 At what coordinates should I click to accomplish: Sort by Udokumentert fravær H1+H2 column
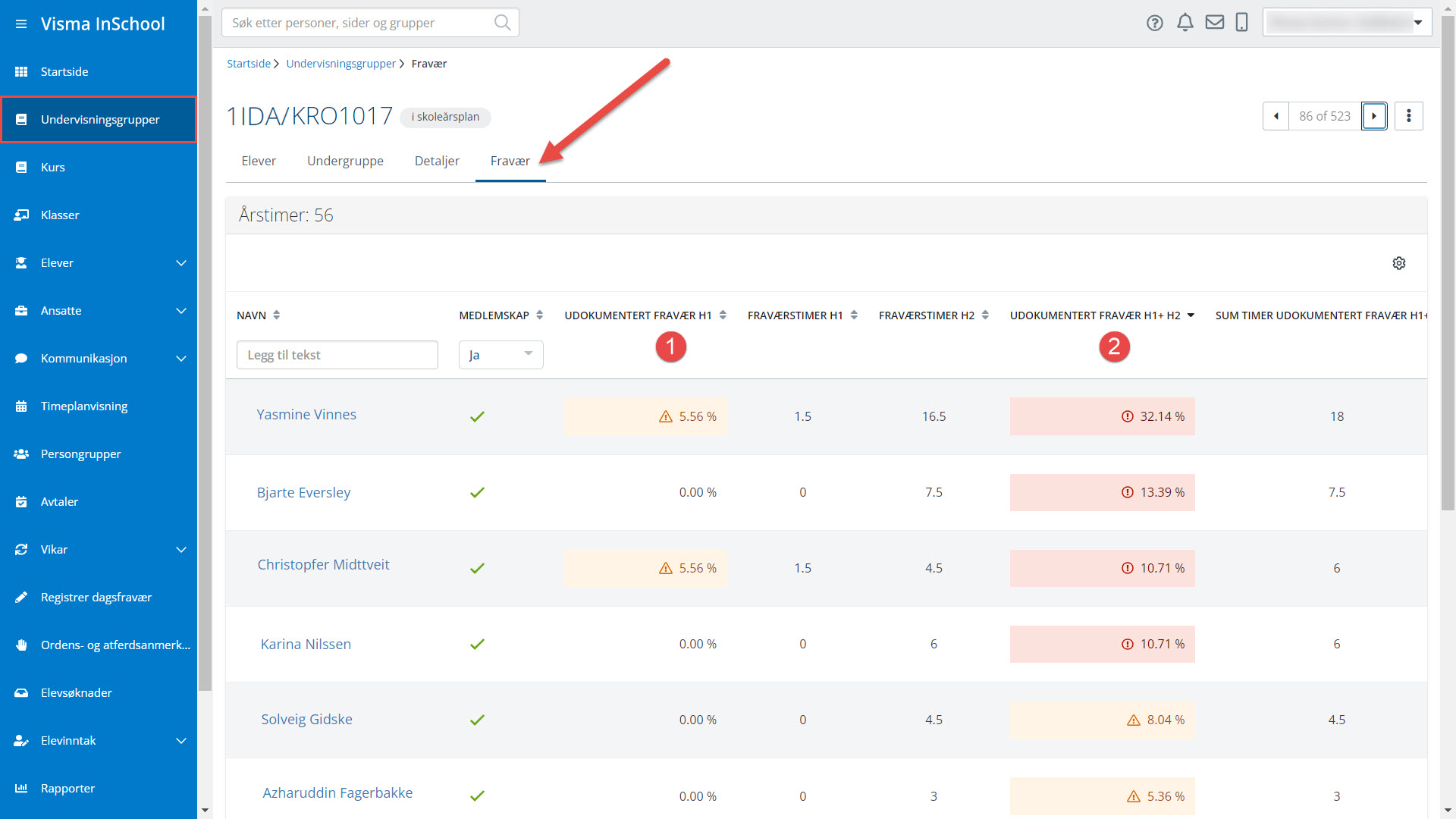(x=1102, y=315)
